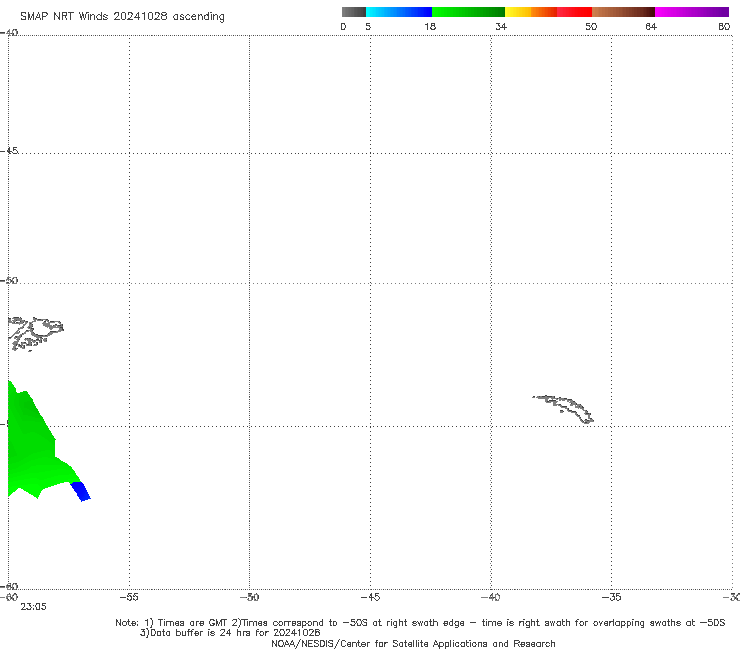Screen dimensions: 740x650
Task: Click the longitude label '-40' on bottom axis
Action: (491, 597)
